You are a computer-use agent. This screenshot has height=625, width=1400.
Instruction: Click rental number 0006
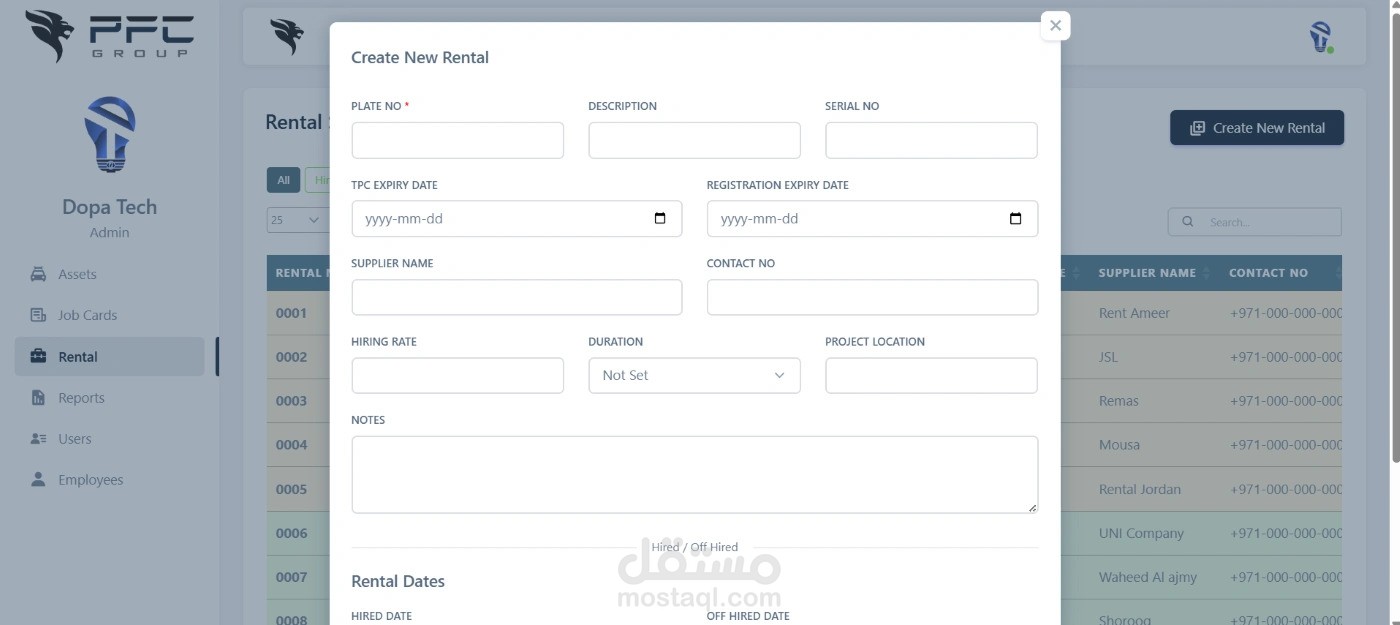point(291,533)
